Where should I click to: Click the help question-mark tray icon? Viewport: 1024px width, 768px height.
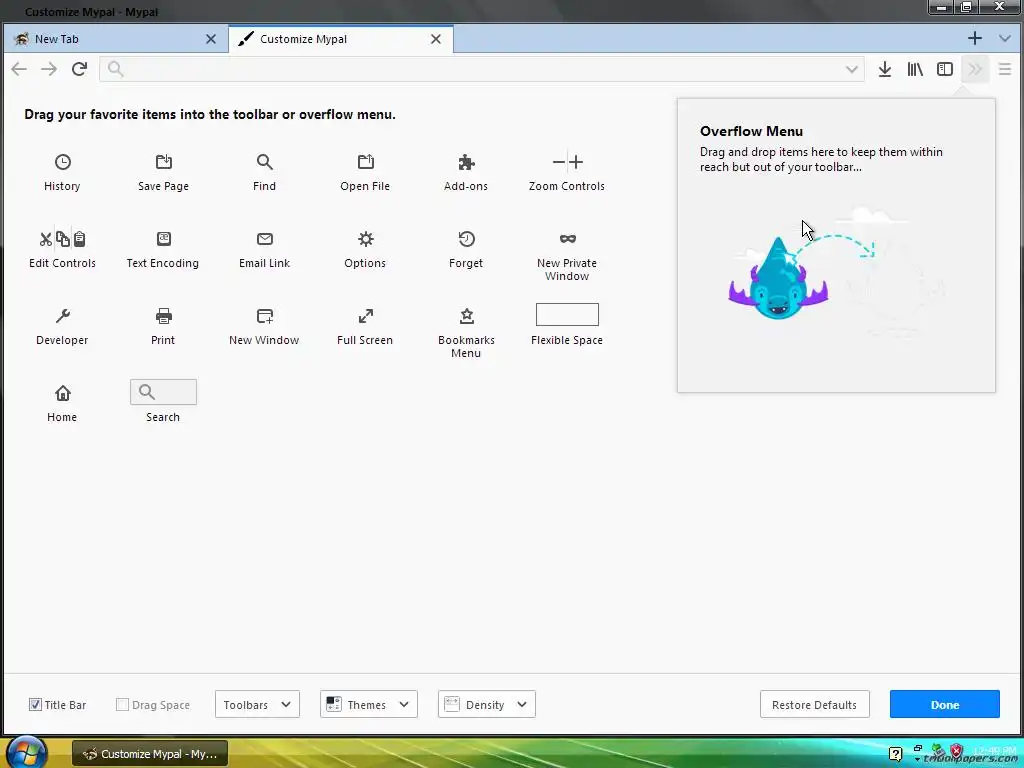point(895,754)
